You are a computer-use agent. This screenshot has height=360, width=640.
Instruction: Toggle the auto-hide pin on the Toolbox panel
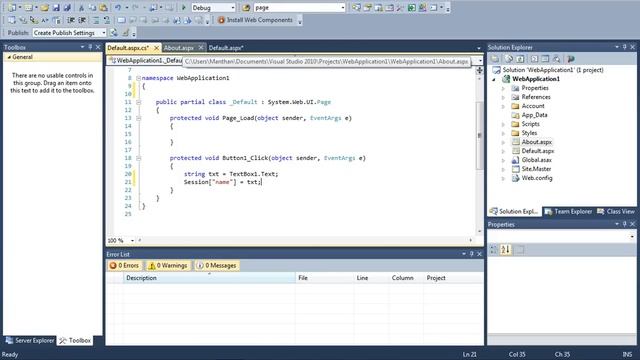tap(90, 47)
